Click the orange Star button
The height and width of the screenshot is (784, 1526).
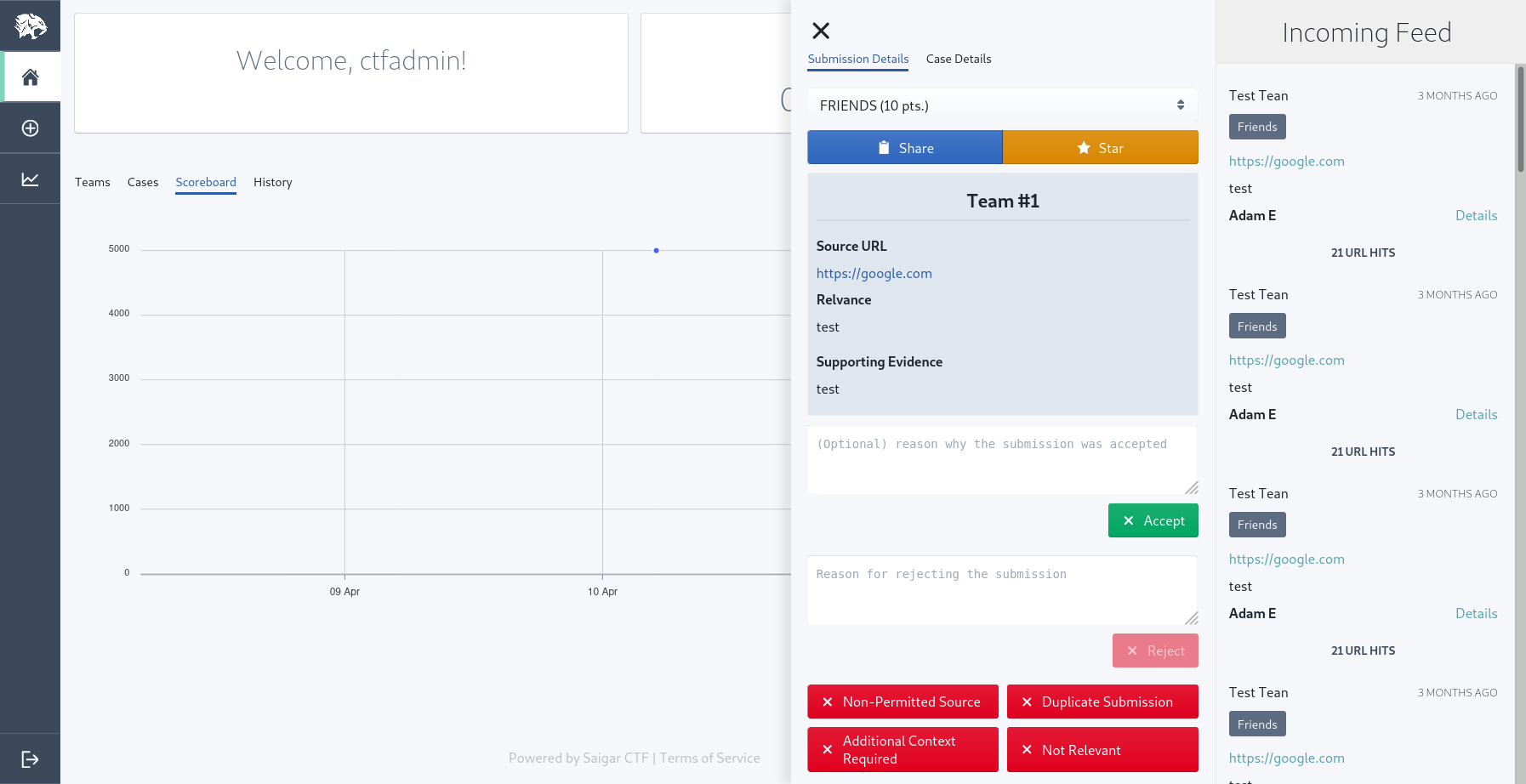pos(1101,147)
